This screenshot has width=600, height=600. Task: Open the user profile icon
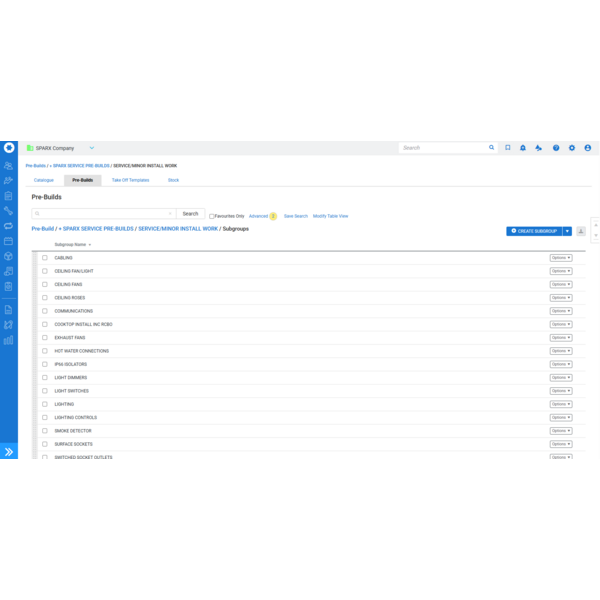(x=588, y=148)
